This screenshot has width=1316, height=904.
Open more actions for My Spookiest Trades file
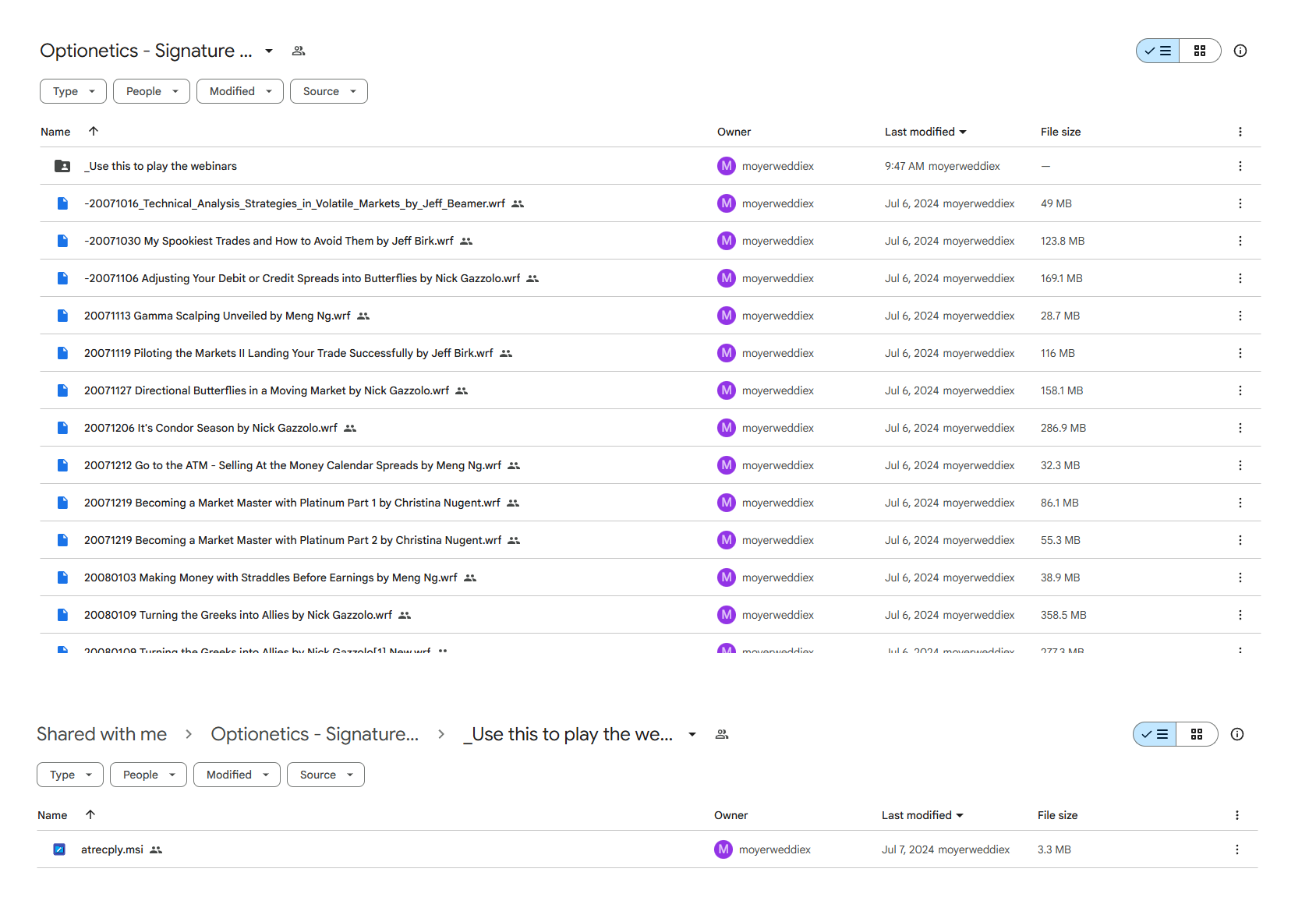click(1240, 241)
